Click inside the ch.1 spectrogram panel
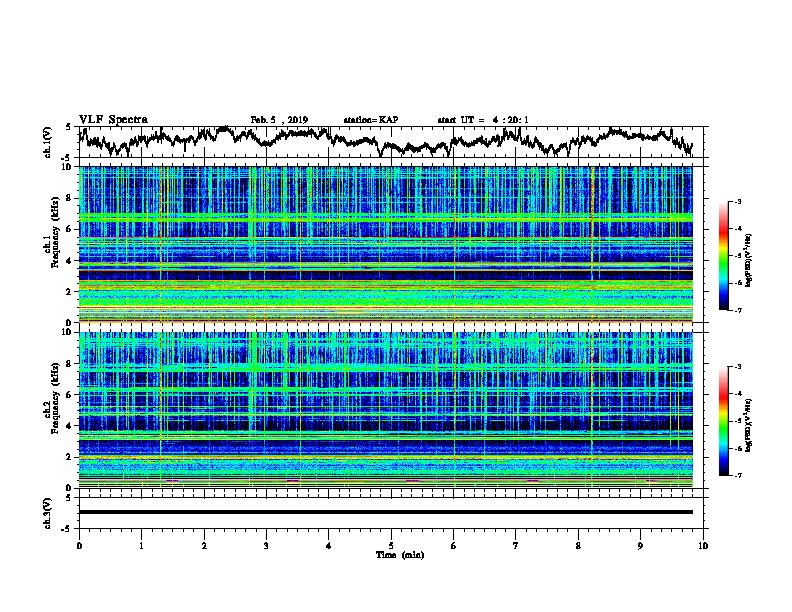This screenshot has height=612, width=792. coord(386,244)
